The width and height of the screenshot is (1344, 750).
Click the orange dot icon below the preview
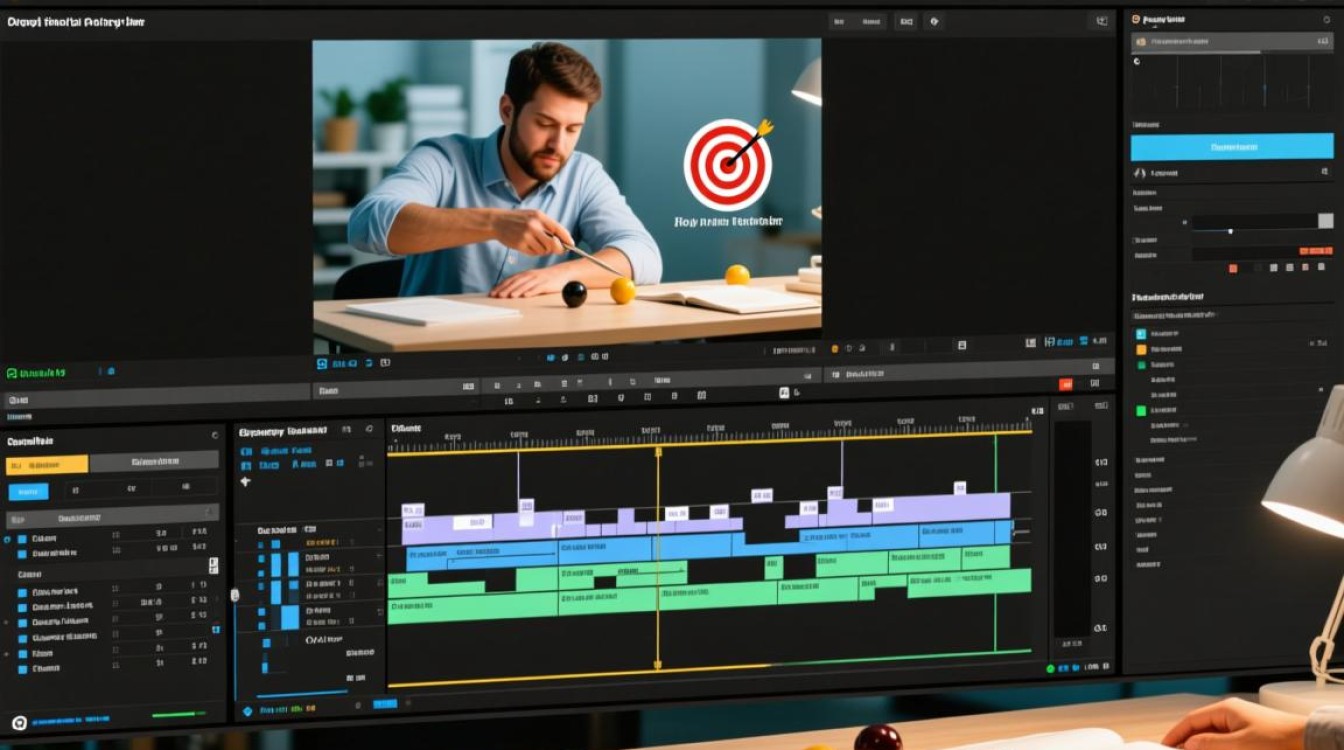(836, 348)
